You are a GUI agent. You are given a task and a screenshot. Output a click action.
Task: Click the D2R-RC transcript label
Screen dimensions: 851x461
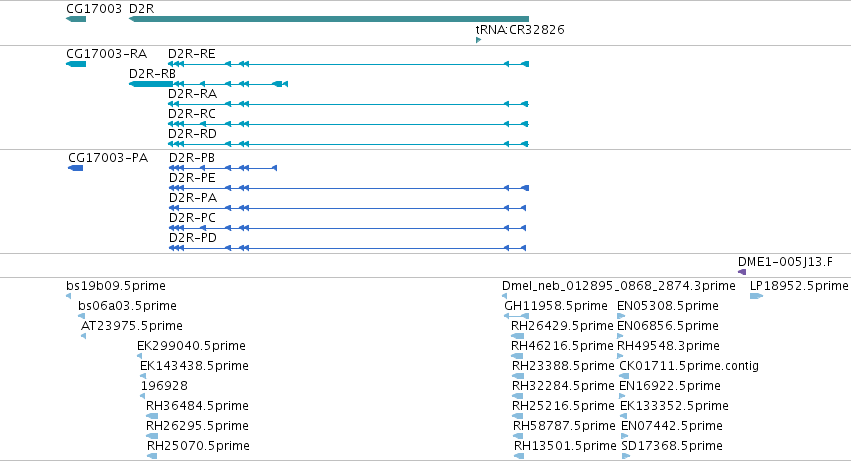coord(192,114)
